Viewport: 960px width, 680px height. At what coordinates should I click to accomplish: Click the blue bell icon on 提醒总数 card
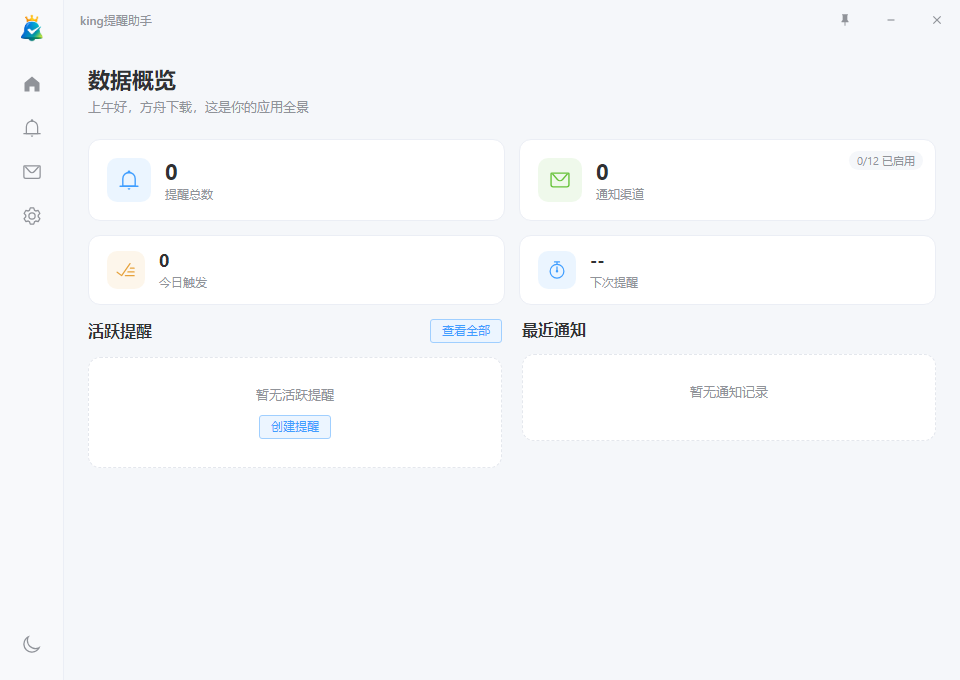point(128,180)
